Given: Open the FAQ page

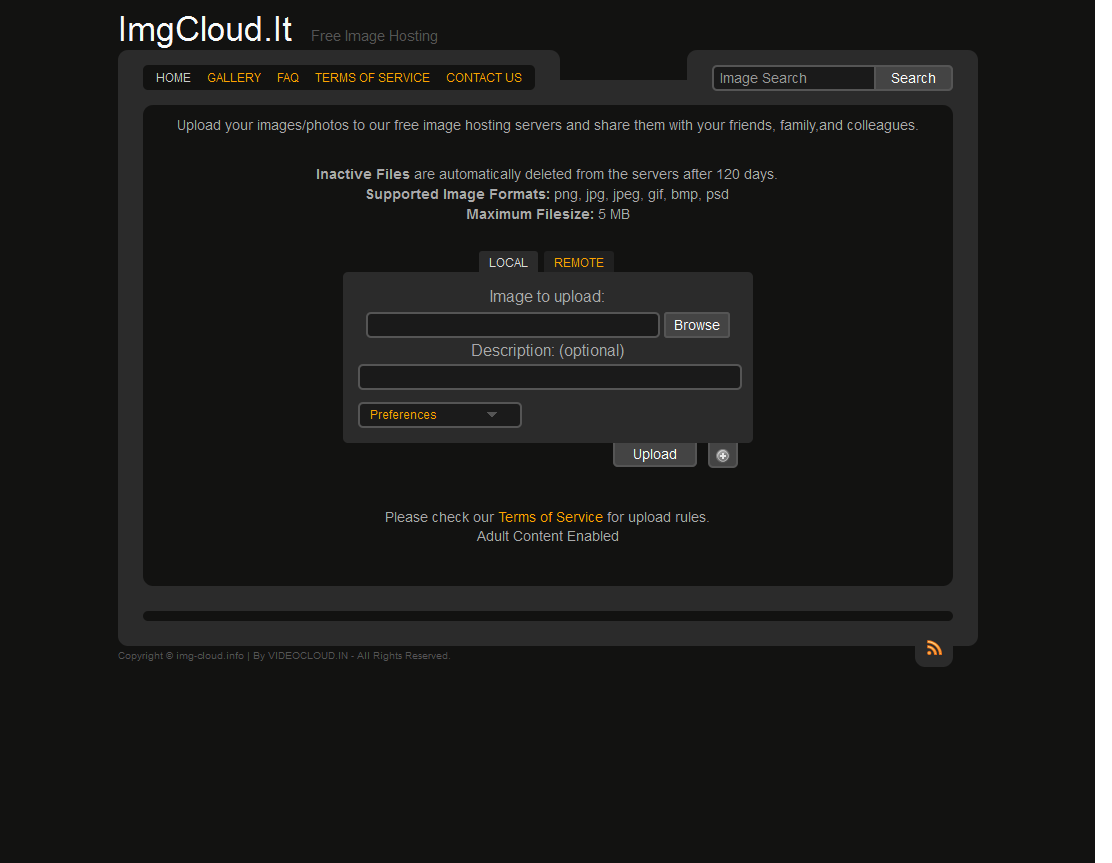Looking at the screenshot, I should (x=288, y=78).
